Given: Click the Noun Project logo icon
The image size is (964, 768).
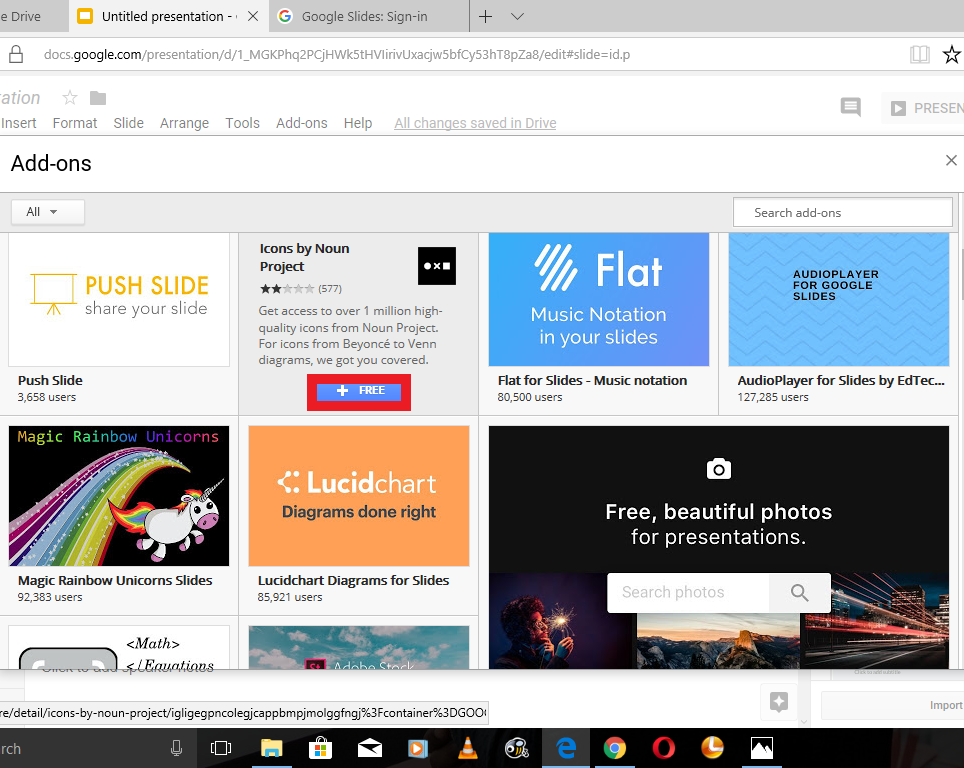Looking at the screenshot, I should [437, 266].
